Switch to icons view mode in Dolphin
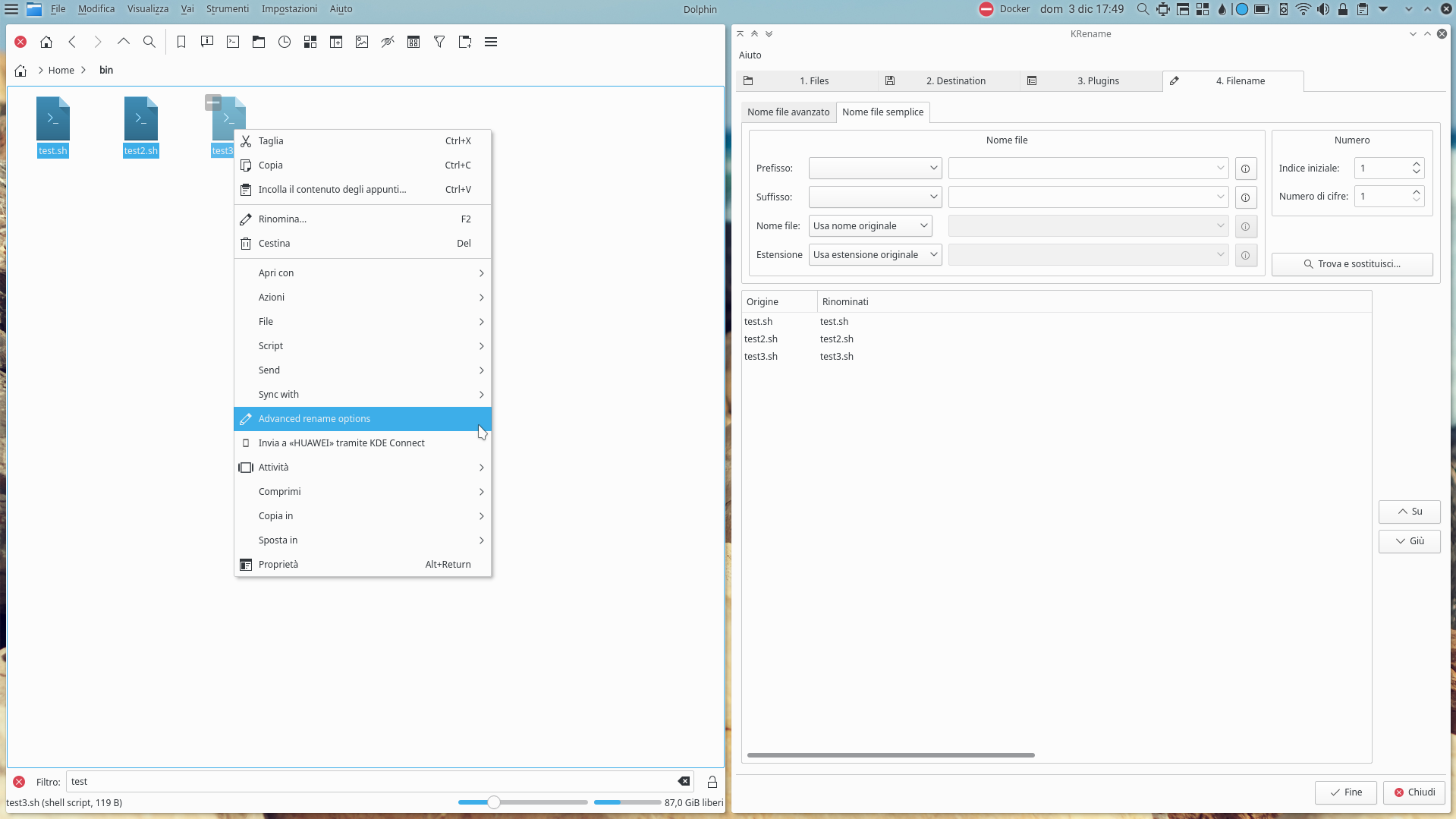This screenshot has width=1456, height=819. [x=310, y=42]
